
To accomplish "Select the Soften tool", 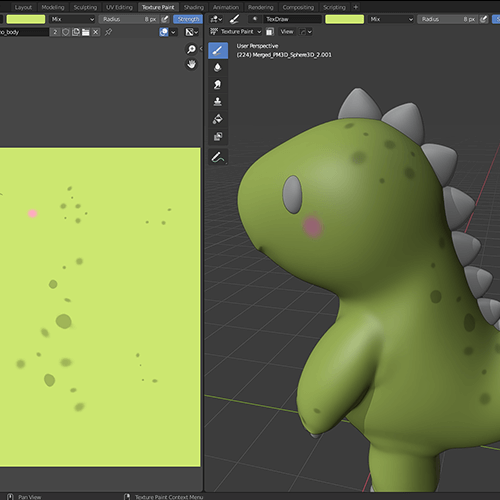I will [x=218, y=68].
